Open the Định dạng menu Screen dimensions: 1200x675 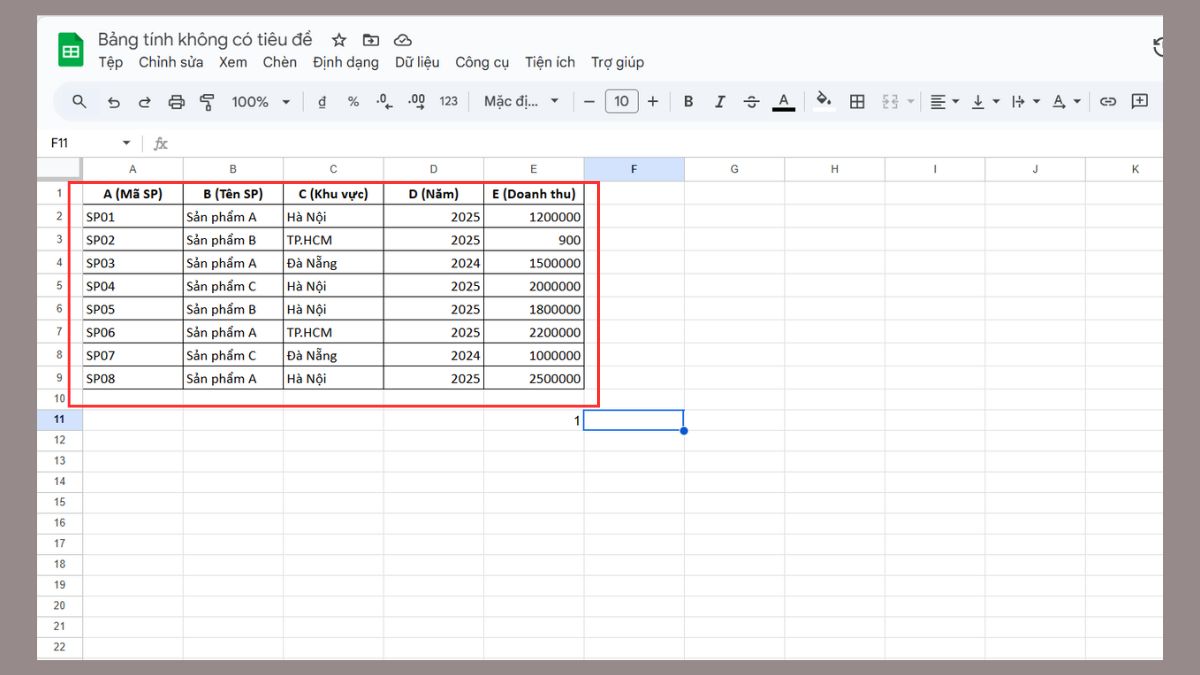point(346,62)
